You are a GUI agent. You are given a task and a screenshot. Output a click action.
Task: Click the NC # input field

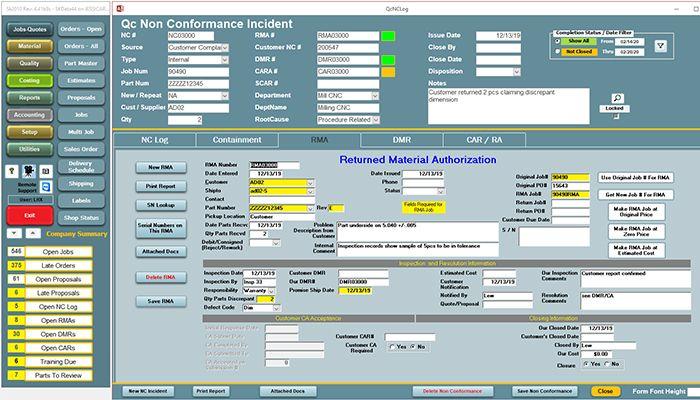(x=191, y=36)
